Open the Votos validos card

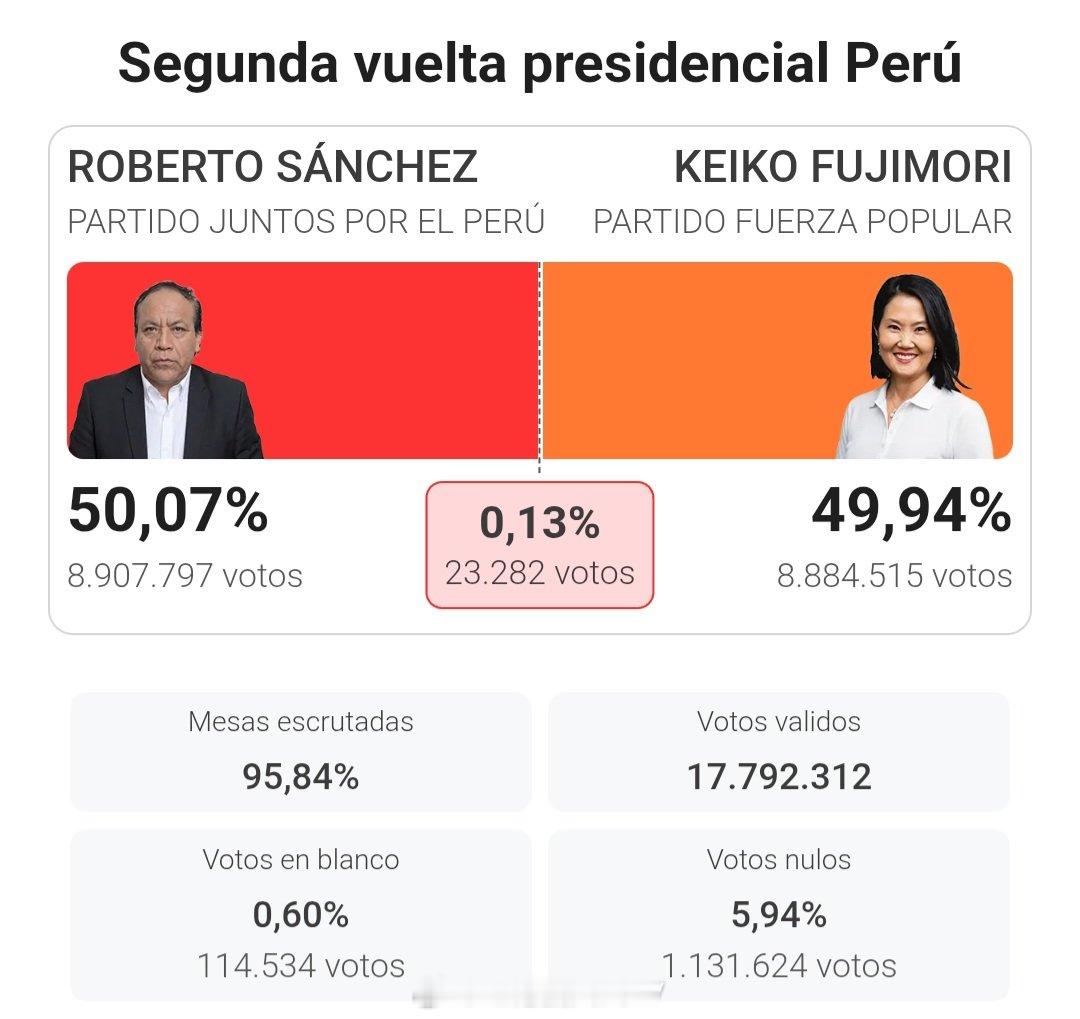pyautogui.click(x=779, y=752)
